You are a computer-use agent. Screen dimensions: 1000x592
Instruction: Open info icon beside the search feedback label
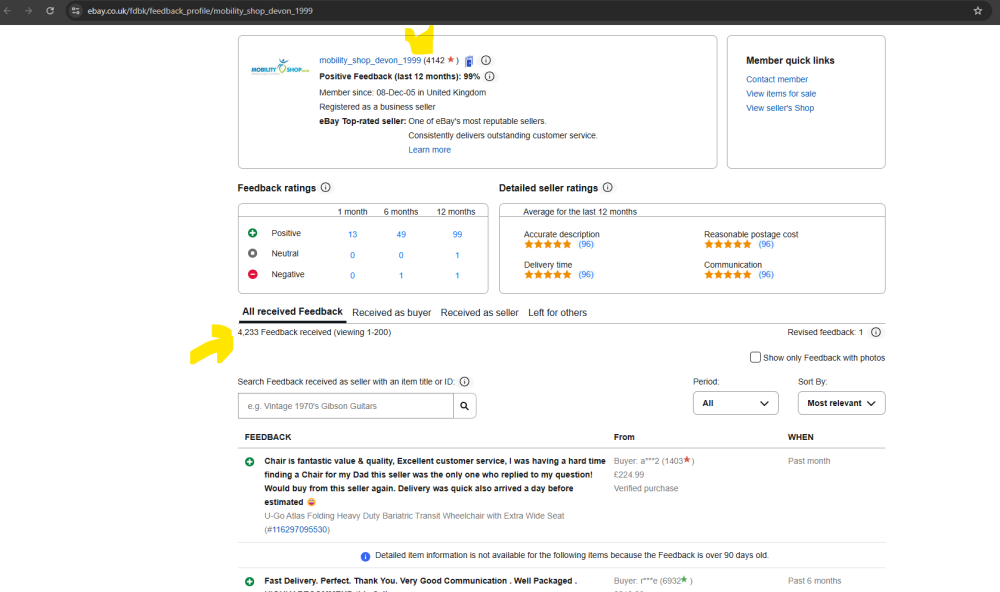click(465, 381)
